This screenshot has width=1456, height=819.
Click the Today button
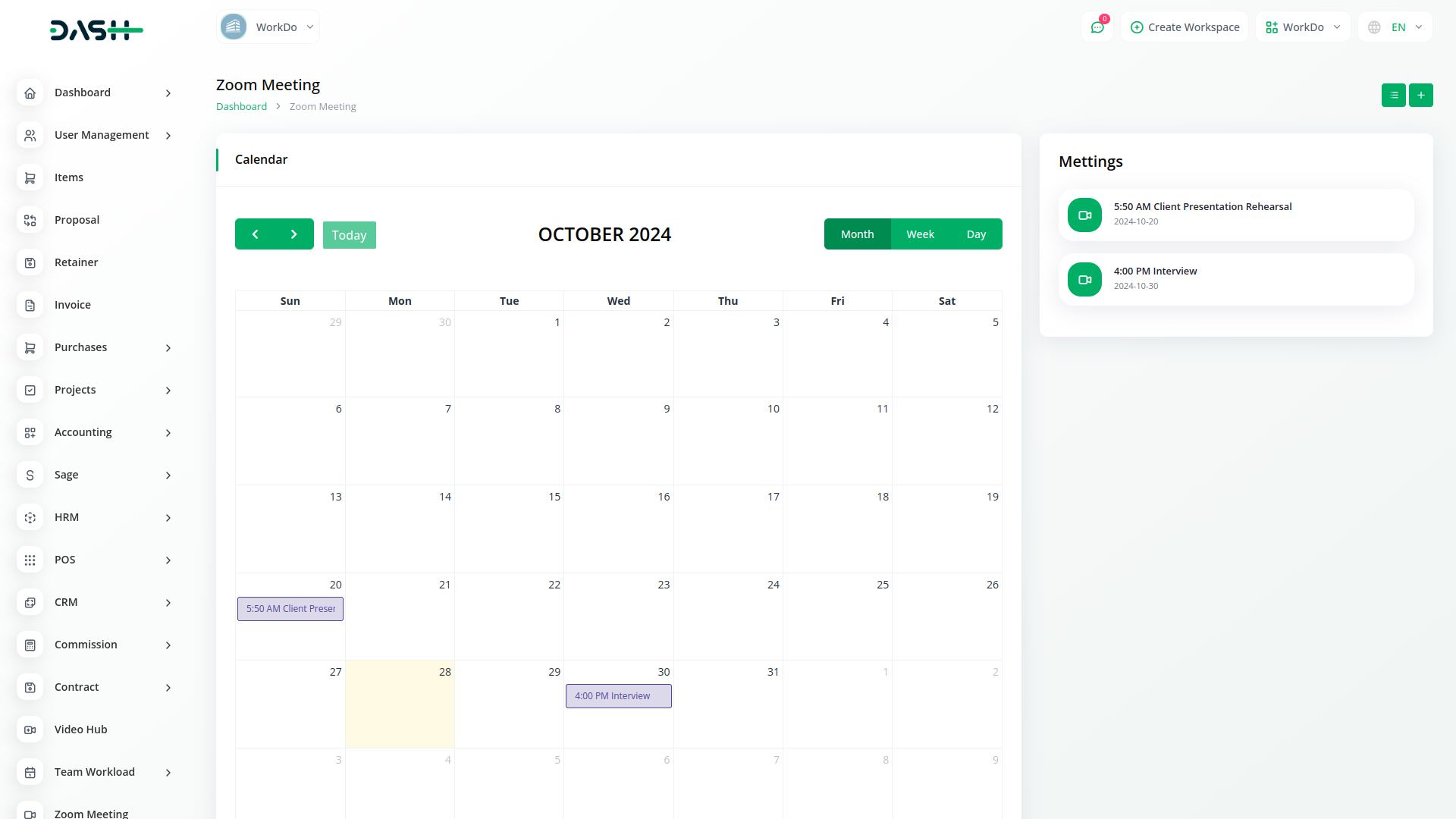point(349,235)
